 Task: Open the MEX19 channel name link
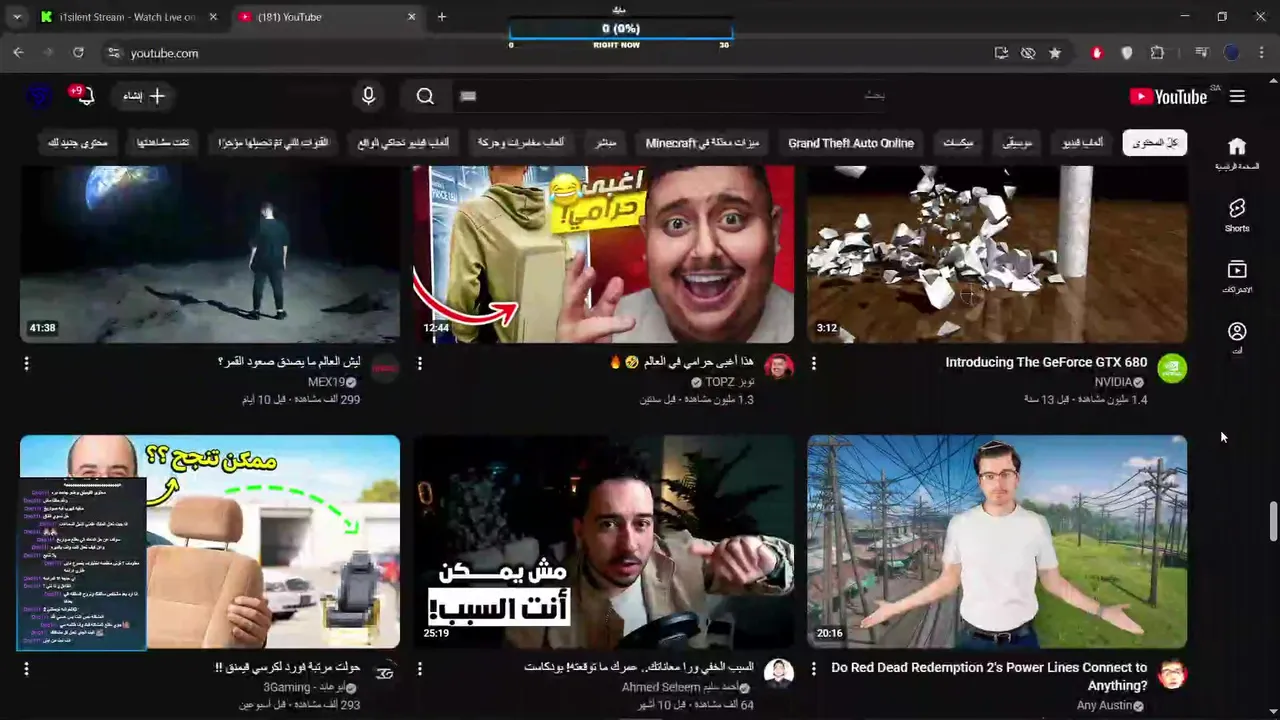(x=326, y=382)
